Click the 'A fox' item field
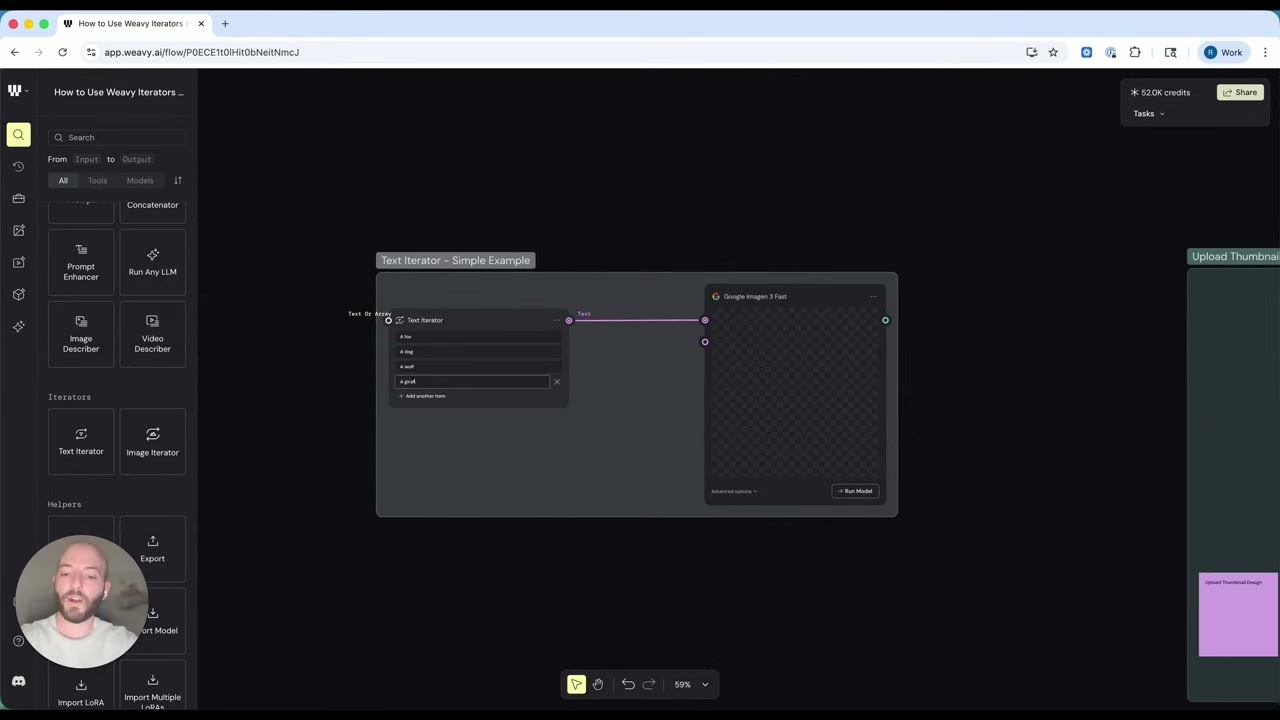 478,337
